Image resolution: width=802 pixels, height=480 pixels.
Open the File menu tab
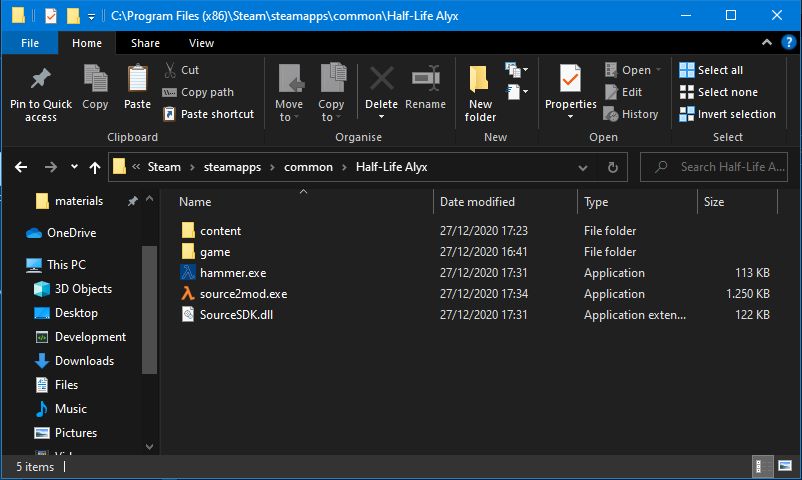(x=30, y=43)
